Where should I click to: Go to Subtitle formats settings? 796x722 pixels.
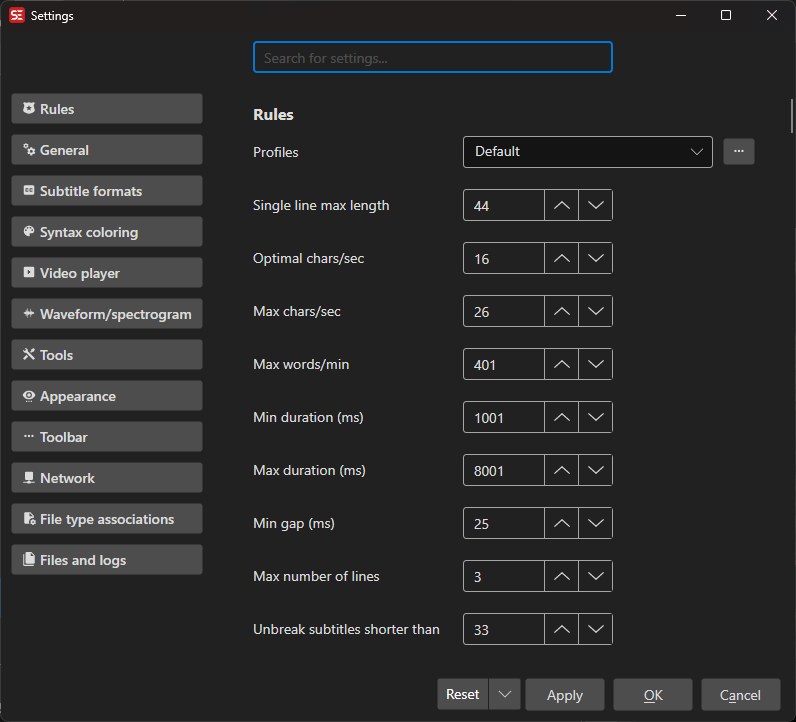(107, 191)
